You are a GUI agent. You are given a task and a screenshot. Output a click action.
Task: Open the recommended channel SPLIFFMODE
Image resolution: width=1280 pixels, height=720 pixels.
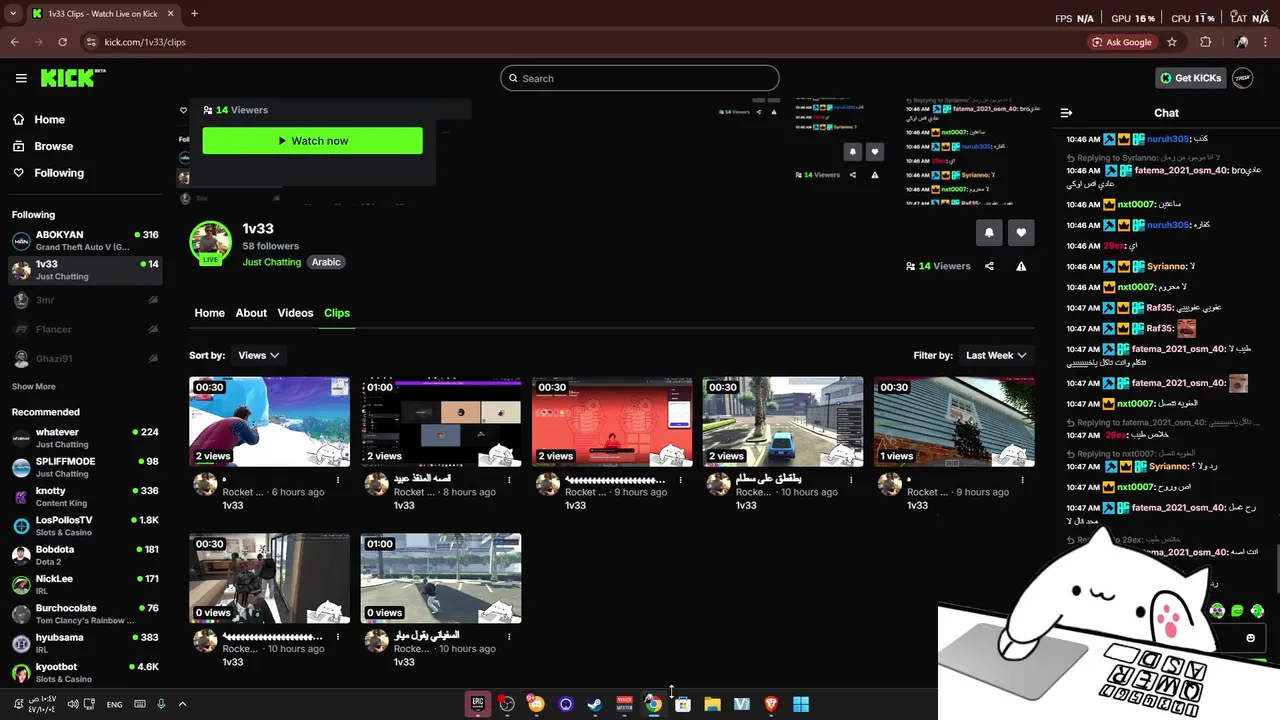[85, 467]
